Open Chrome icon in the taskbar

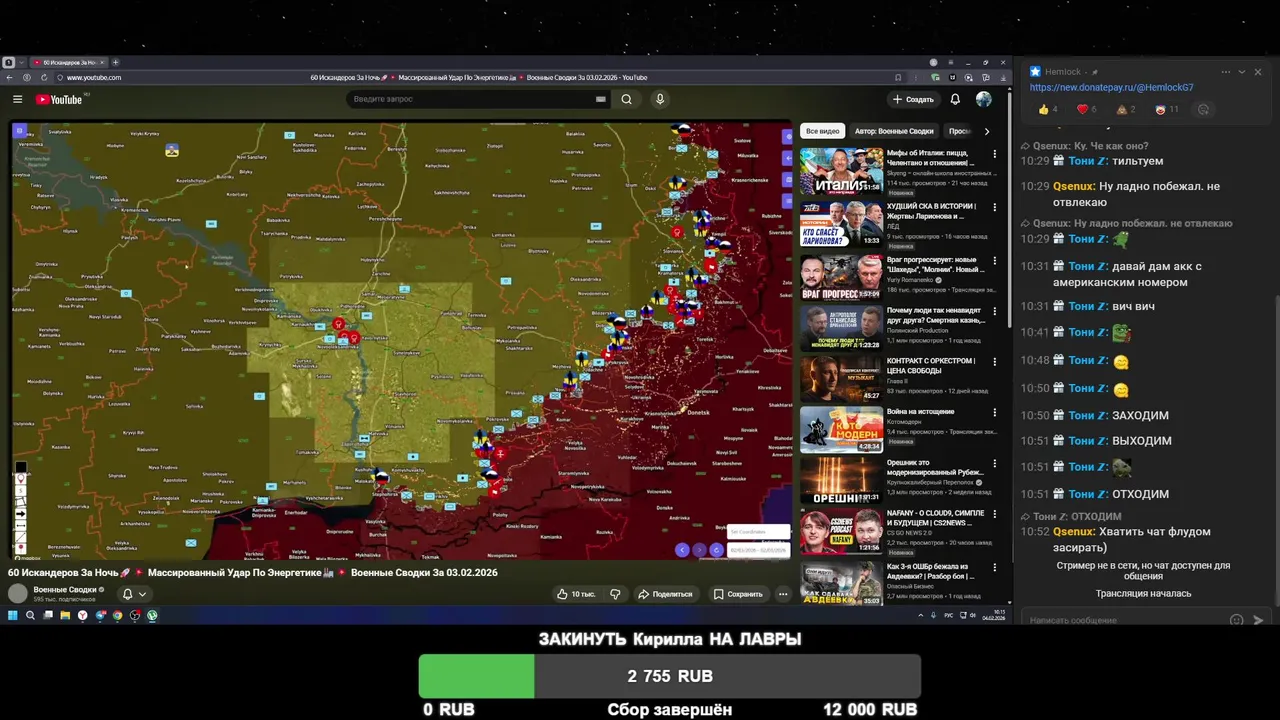point(117,615)
